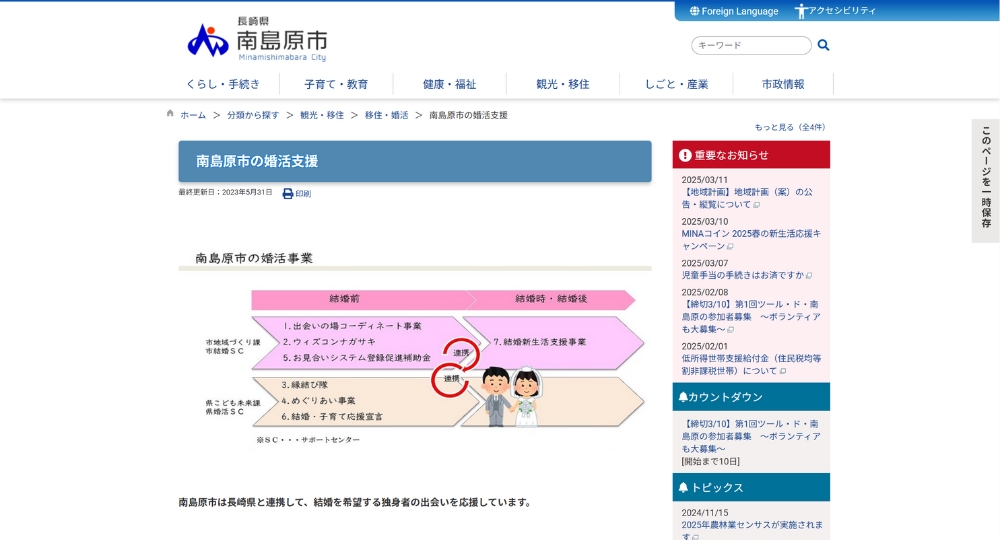Open 低所得世帯支援給付金 notice
Screen dimensions: 1000x540
click(x=751, y=365)
